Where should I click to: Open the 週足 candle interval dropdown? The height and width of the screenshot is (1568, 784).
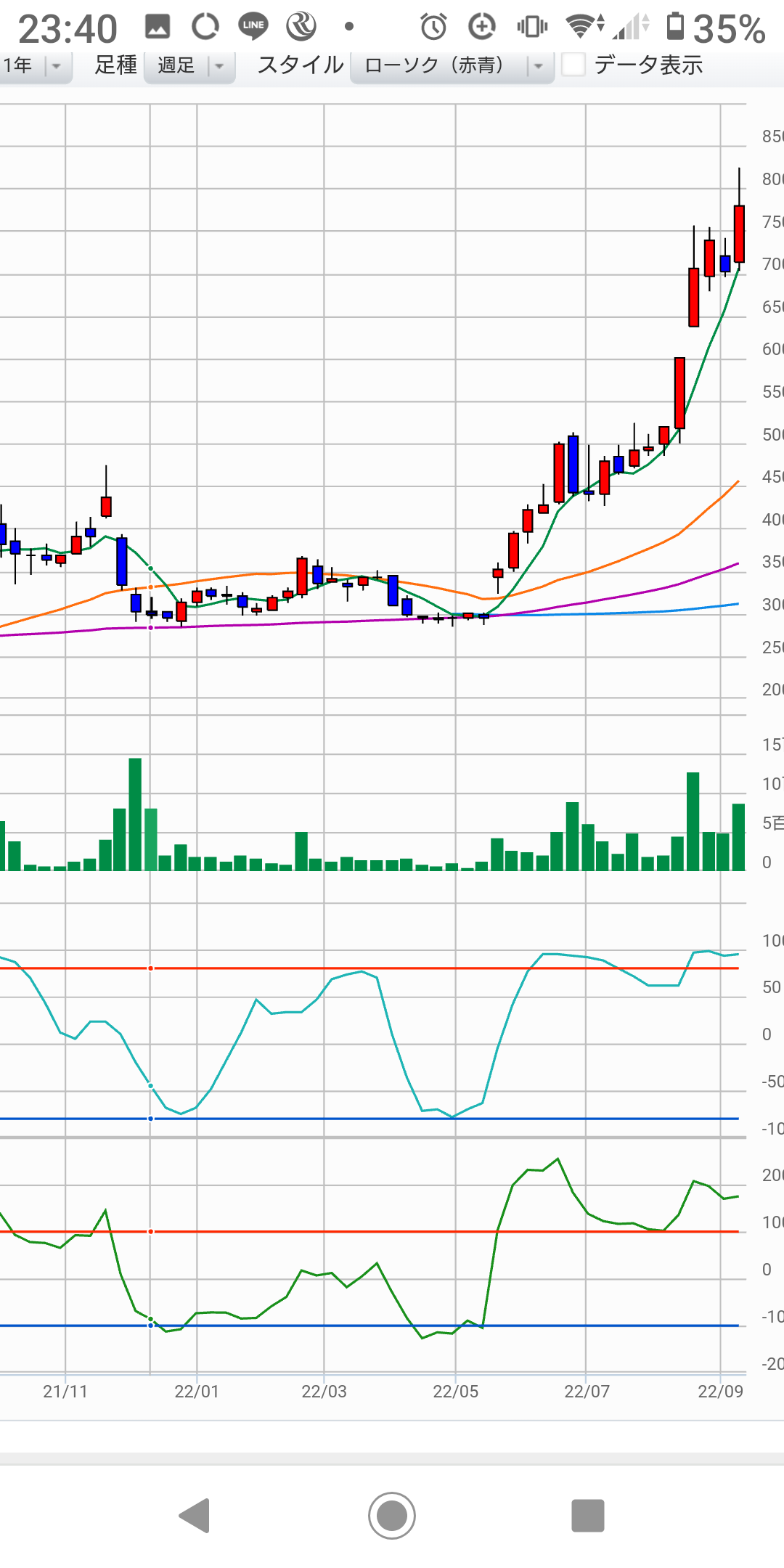[x=189, y=66]
